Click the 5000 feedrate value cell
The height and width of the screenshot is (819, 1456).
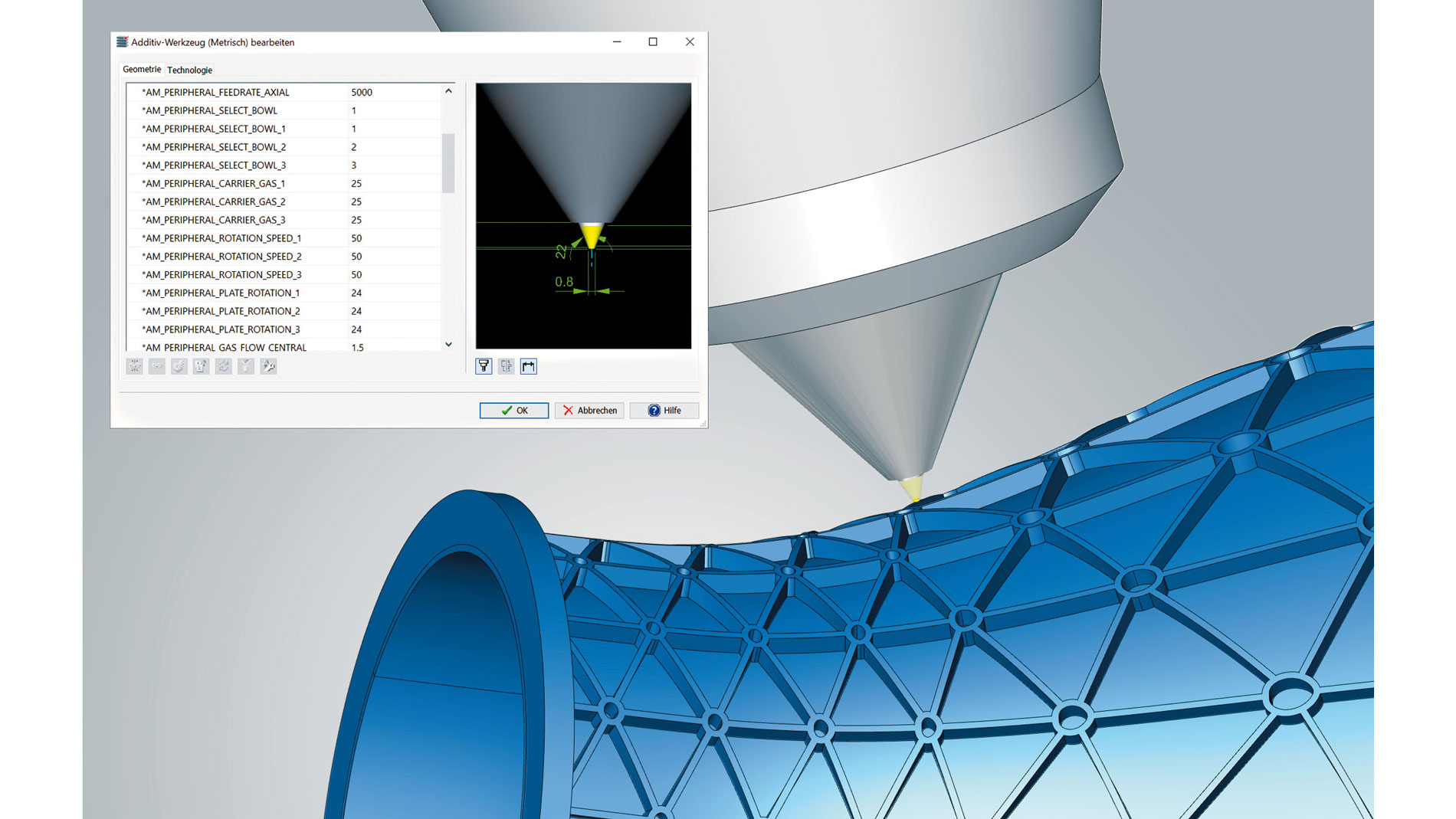395,92
